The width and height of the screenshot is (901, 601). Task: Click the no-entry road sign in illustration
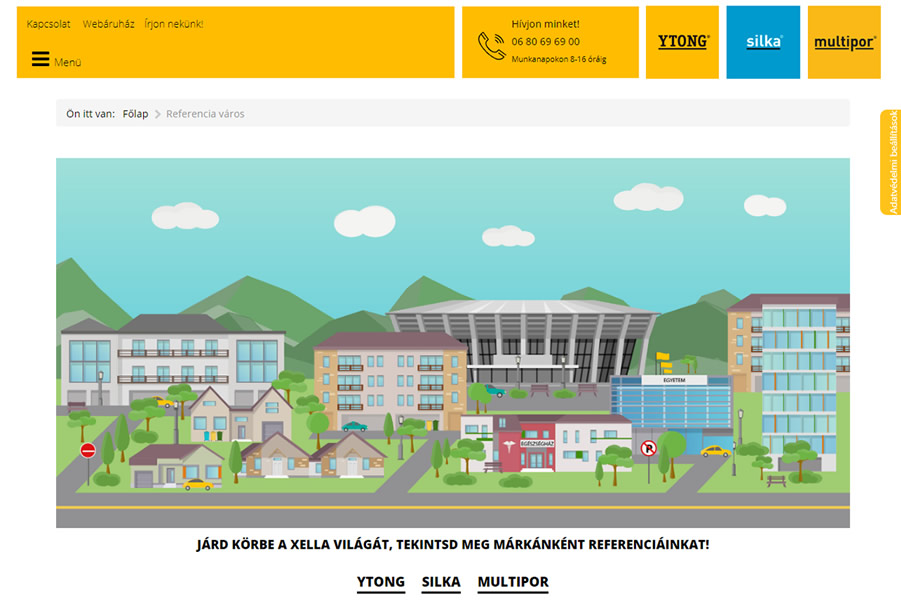[x=88, y=450]
